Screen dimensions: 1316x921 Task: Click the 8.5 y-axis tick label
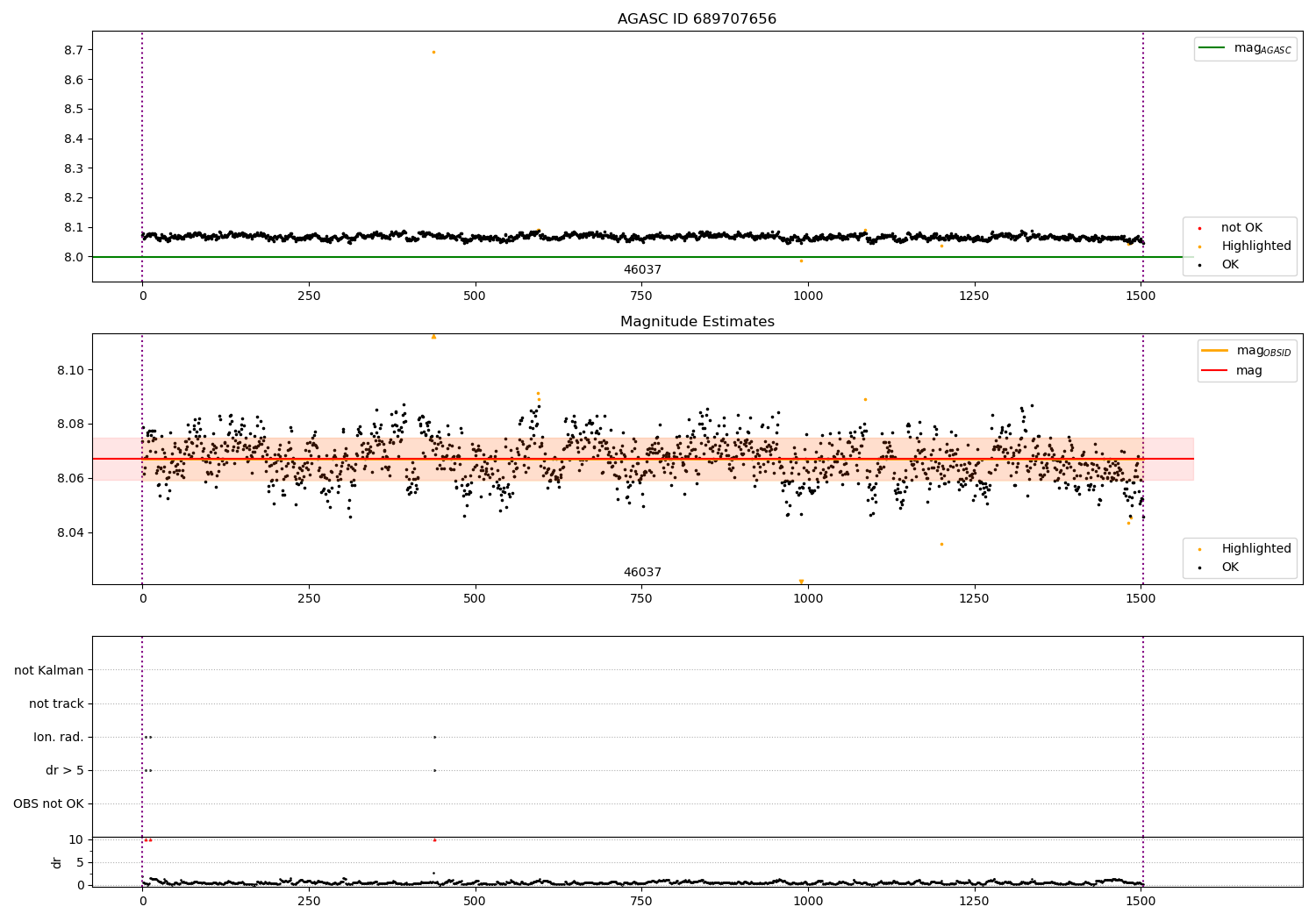pyautogui.click(x=74, y=110)
